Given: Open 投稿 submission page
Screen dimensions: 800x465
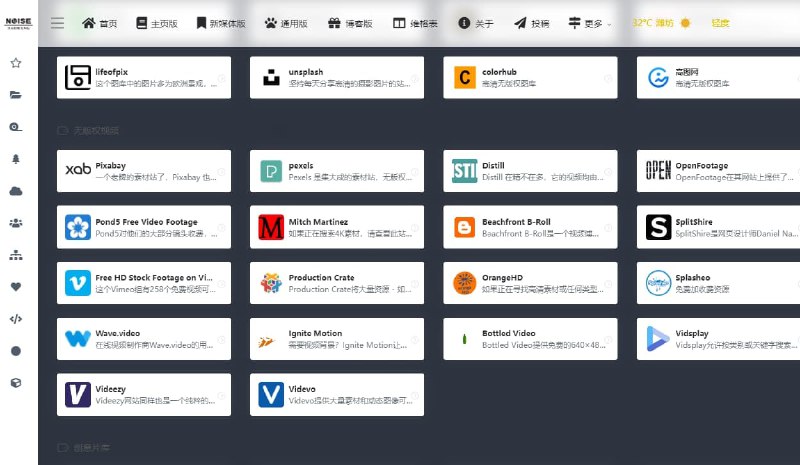Looking at the screenshot, I should [532, 23].
